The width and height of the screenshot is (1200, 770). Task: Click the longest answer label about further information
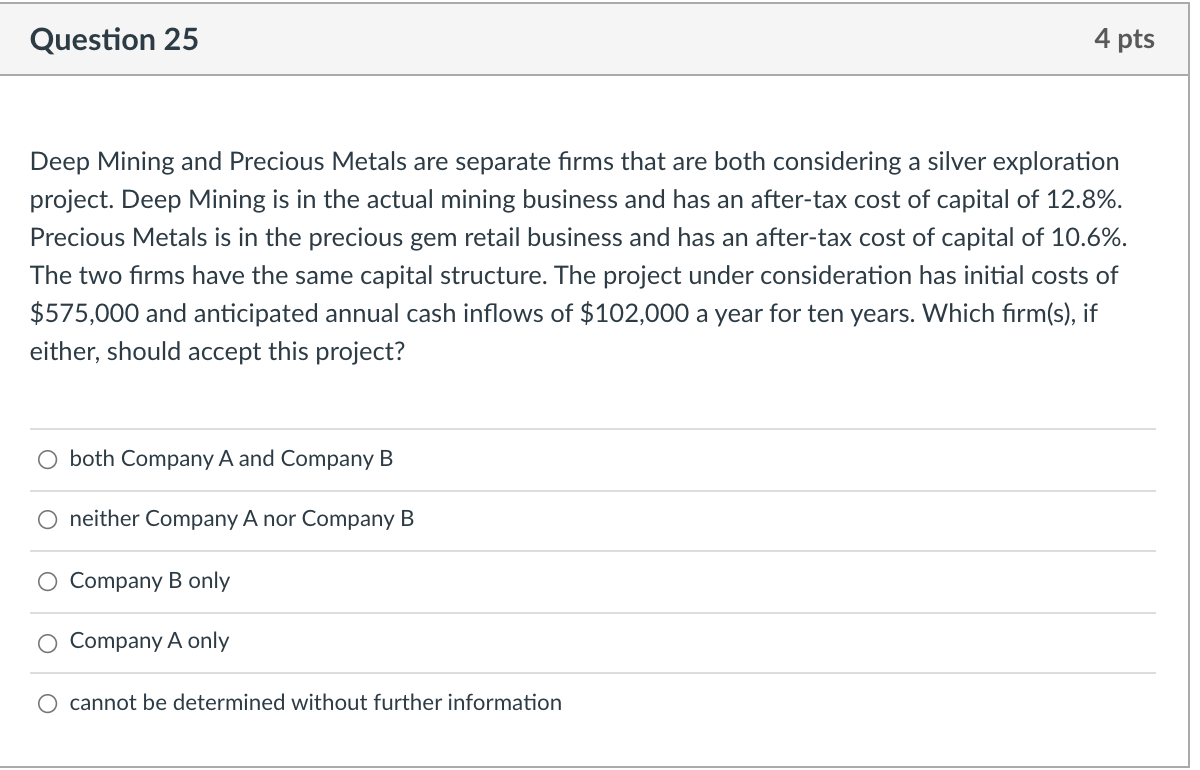tap(315, 703)
